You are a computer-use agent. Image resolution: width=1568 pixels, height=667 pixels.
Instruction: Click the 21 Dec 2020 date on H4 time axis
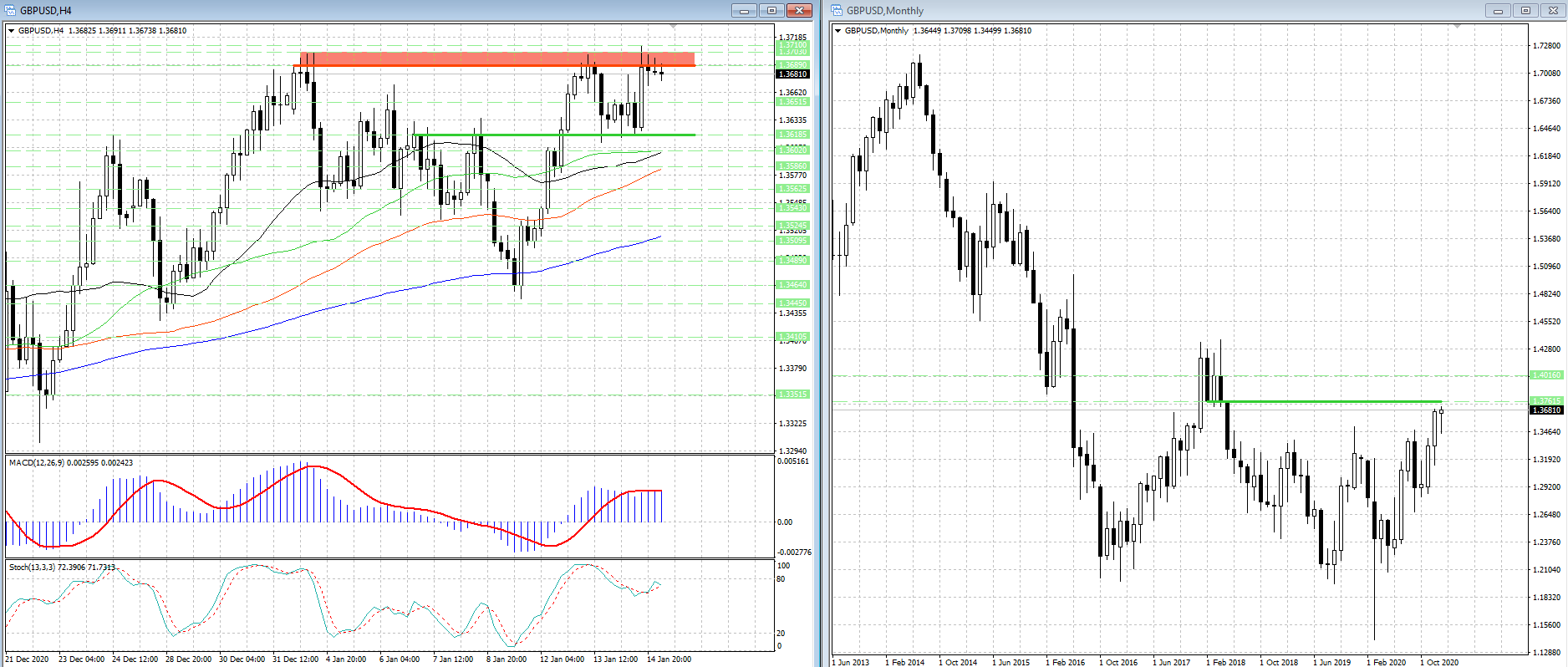27,659
